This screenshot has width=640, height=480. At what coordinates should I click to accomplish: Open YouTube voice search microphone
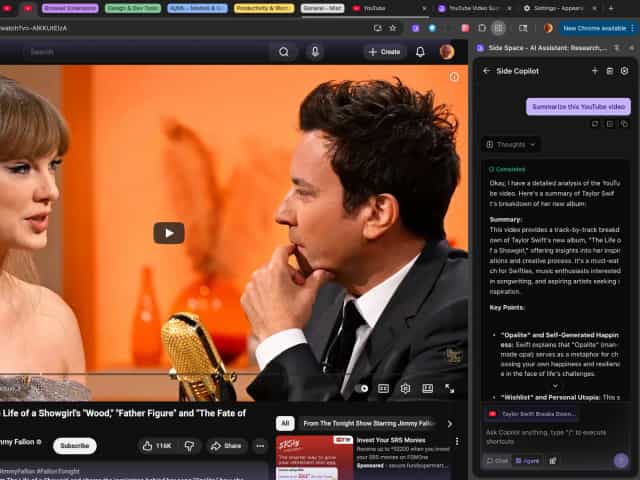(315, 52)
